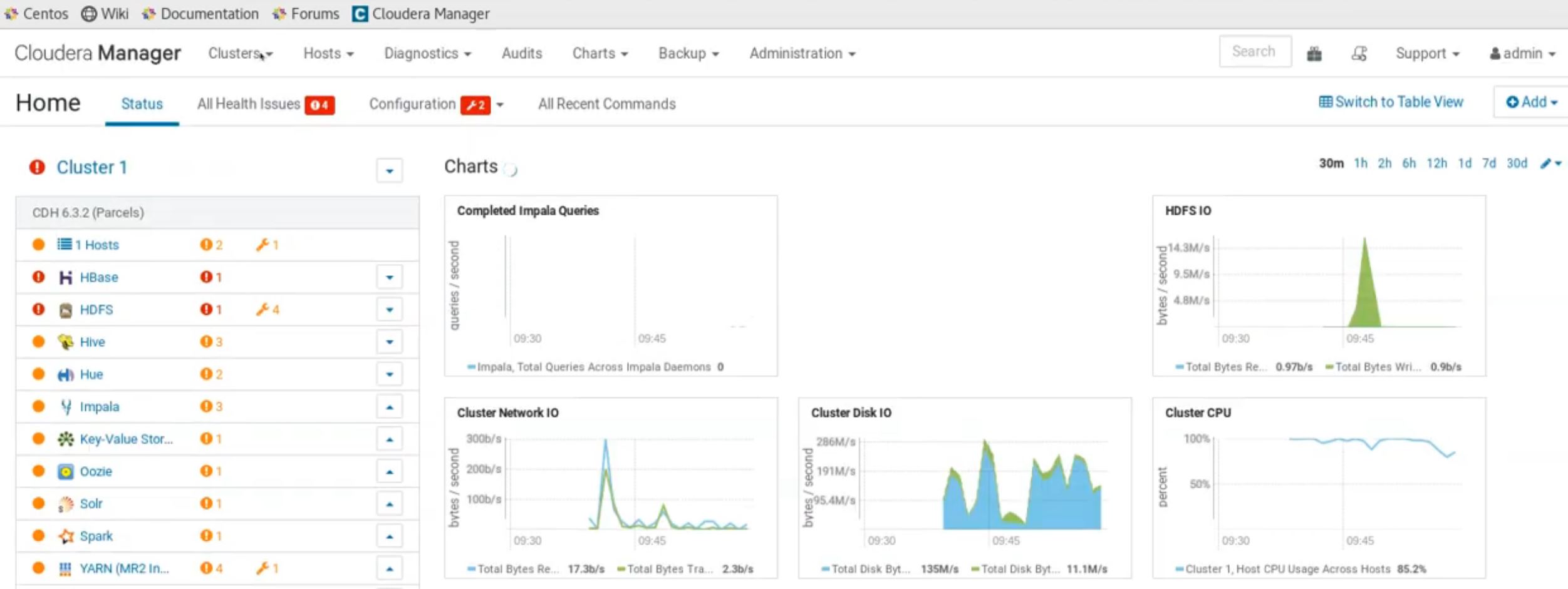This screenshot has height=589, width=1568.
Task: Open the Impala service link
Action: pos(99,407)
